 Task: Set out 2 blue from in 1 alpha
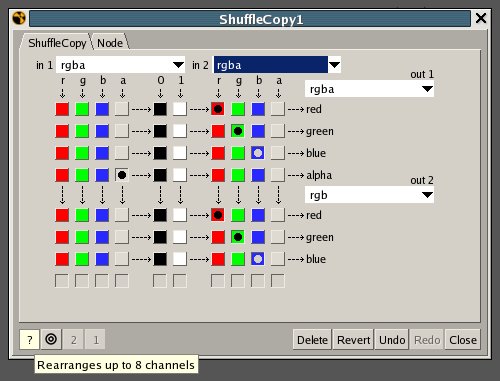click(x=122, y=259)
